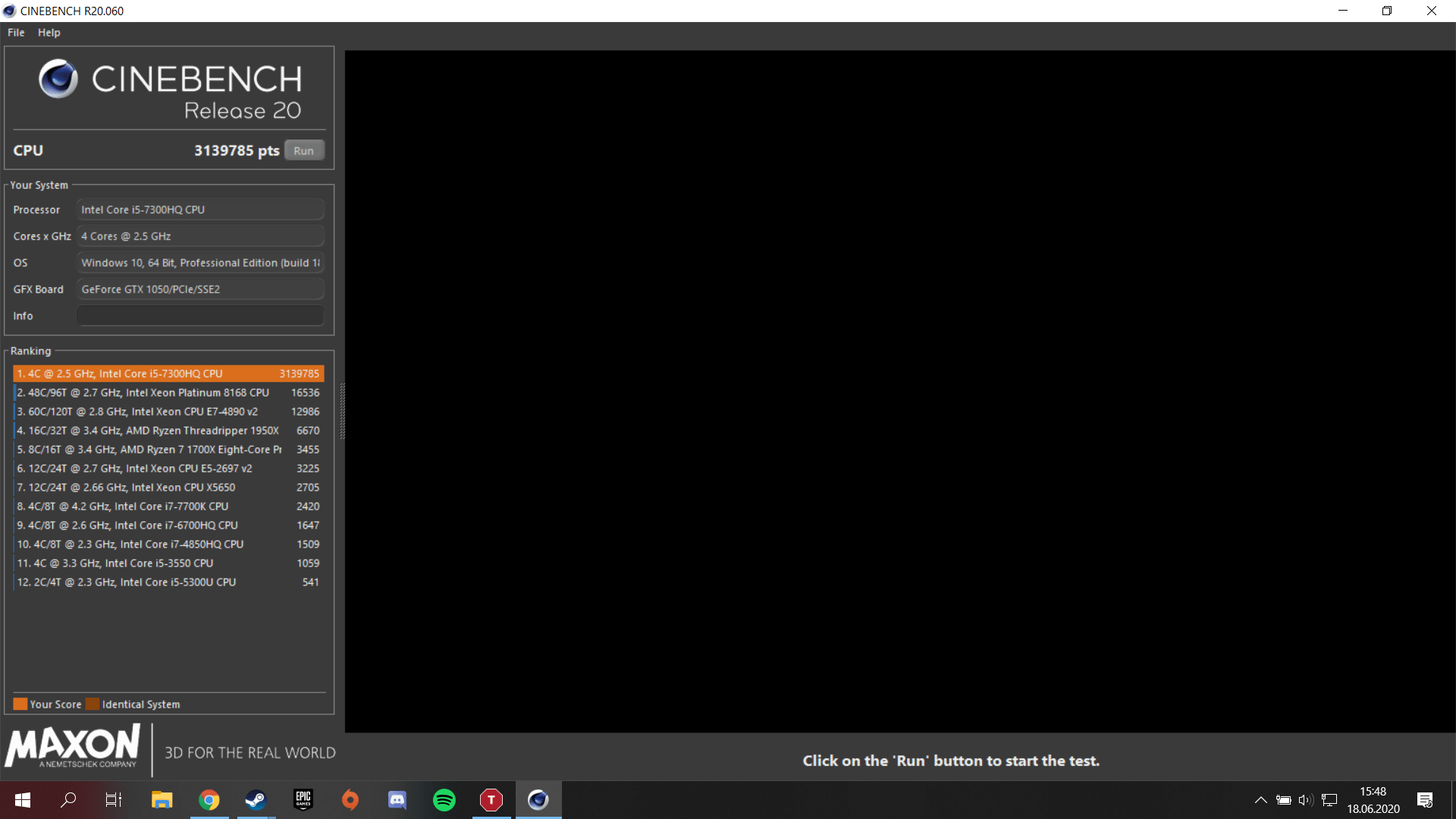Image resolution: width=1456 pixels, height=819 pixels.
Task: Open Steam from the taskbar
Action: 256,800
